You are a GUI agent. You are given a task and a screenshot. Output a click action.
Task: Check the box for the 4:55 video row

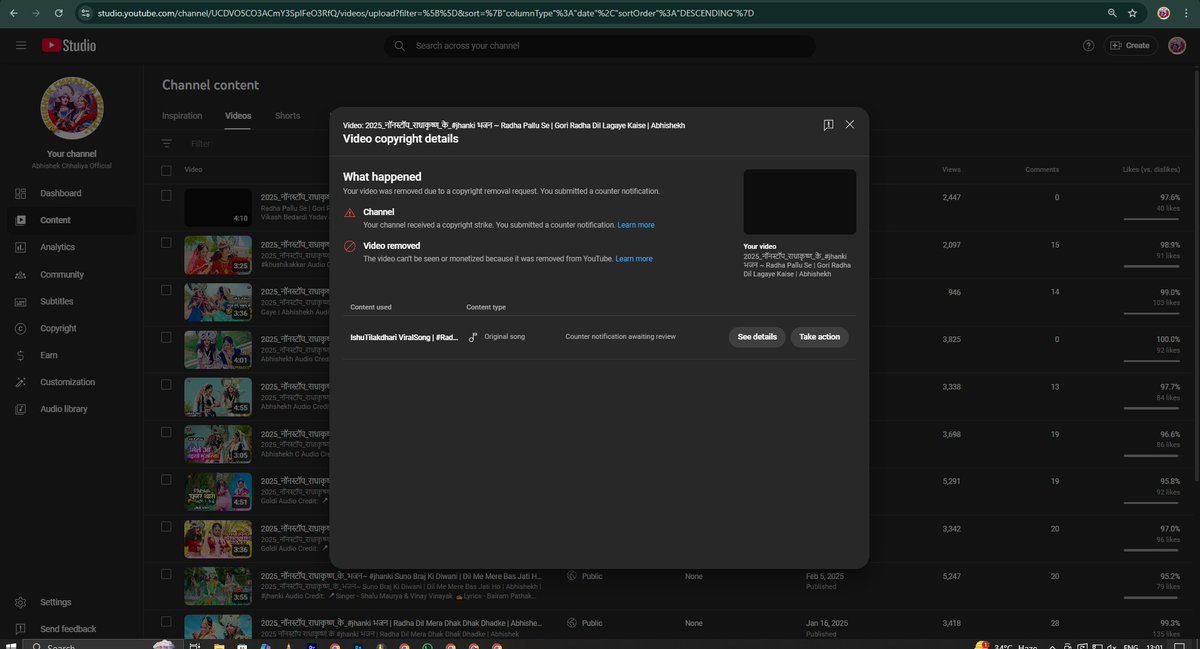point(167,385)
